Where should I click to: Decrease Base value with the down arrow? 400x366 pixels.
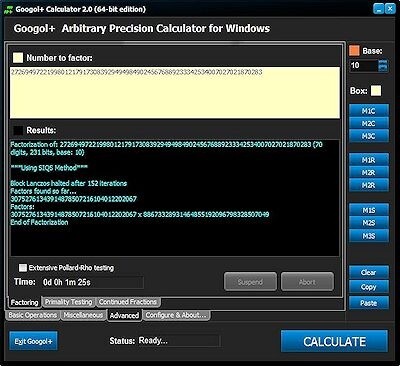tap(383, 68)
